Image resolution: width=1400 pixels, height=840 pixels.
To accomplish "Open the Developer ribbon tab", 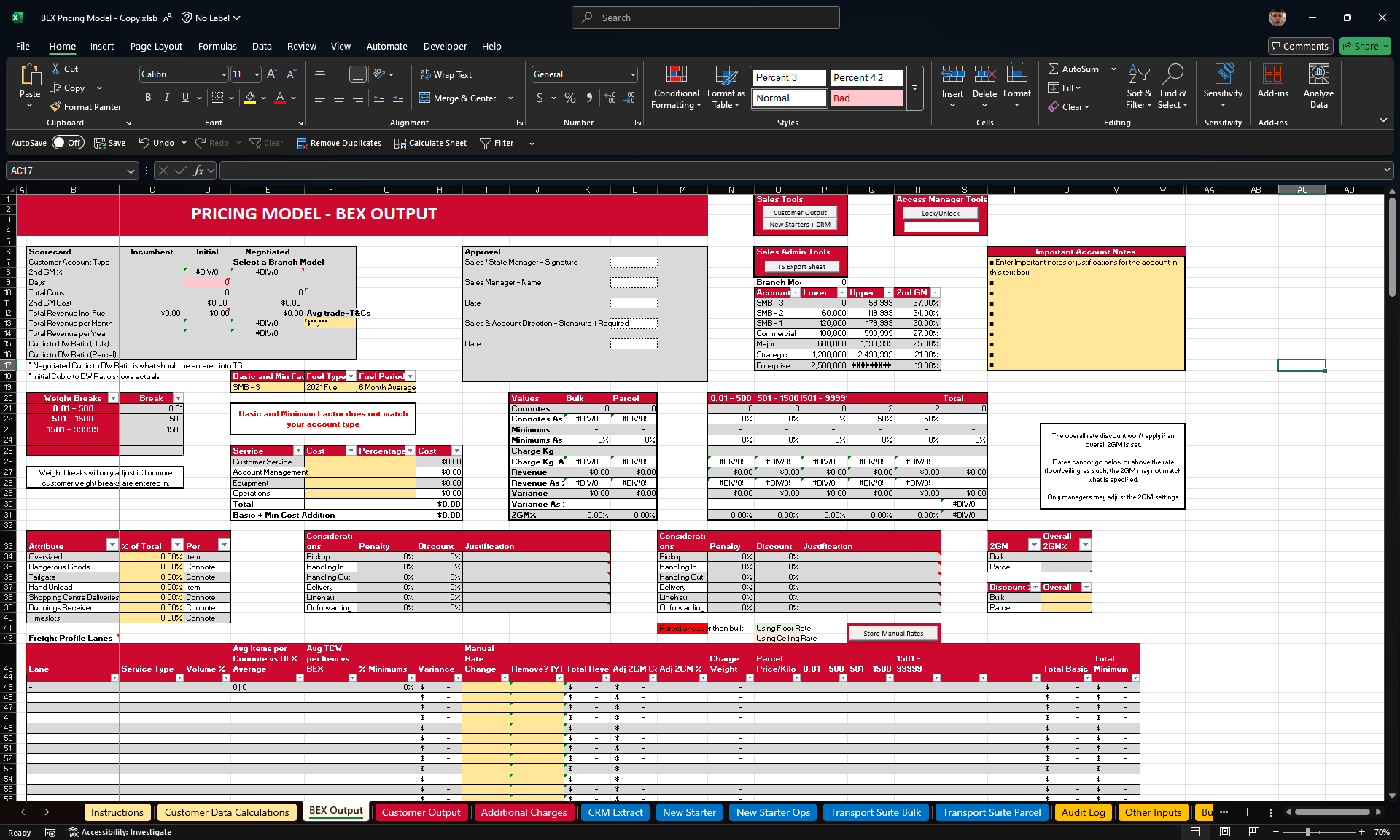I will coord(445,46).
